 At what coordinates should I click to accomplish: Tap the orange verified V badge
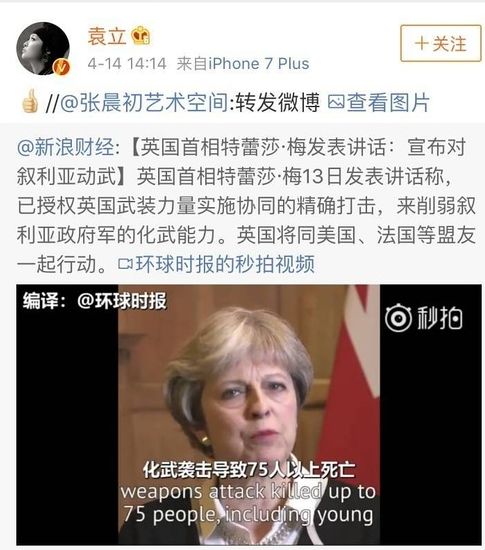(61, 67)
